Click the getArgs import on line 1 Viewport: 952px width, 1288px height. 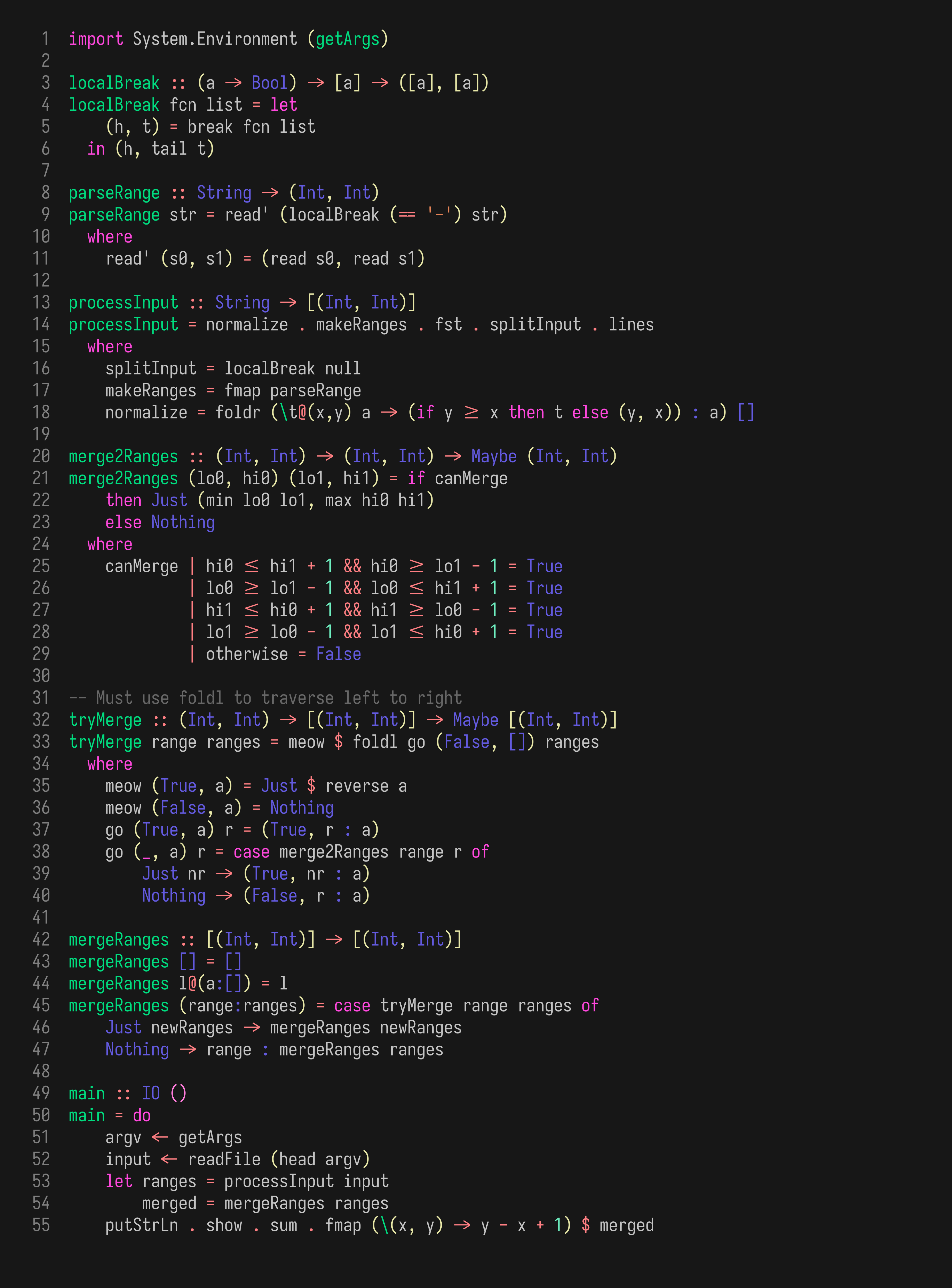tap(348, 39)
